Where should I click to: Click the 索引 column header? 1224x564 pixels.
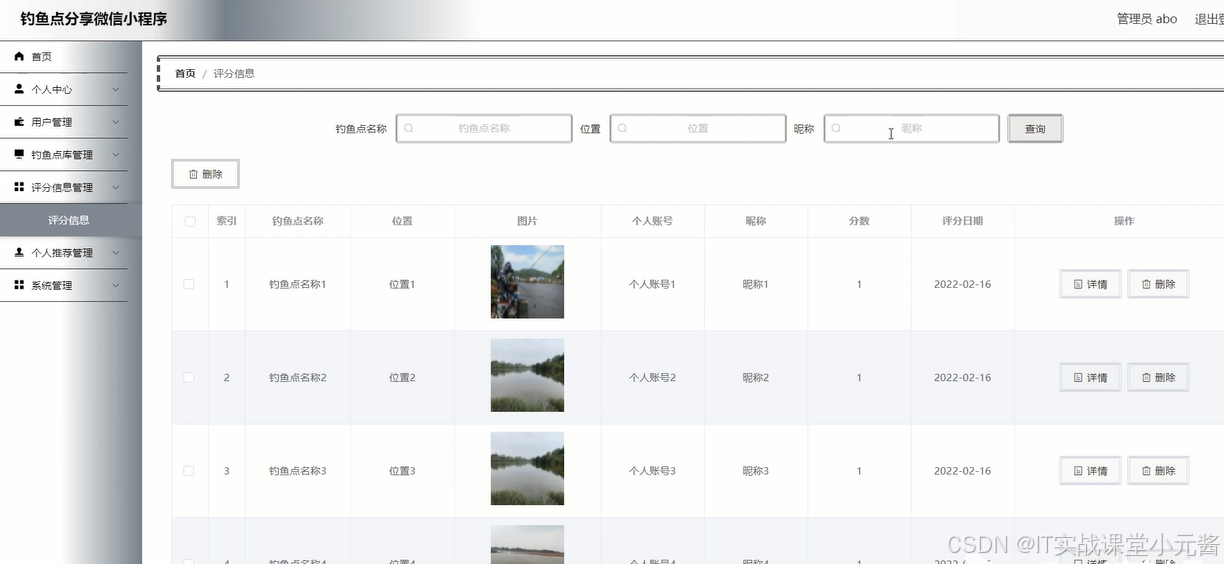(x=227, y=221)
